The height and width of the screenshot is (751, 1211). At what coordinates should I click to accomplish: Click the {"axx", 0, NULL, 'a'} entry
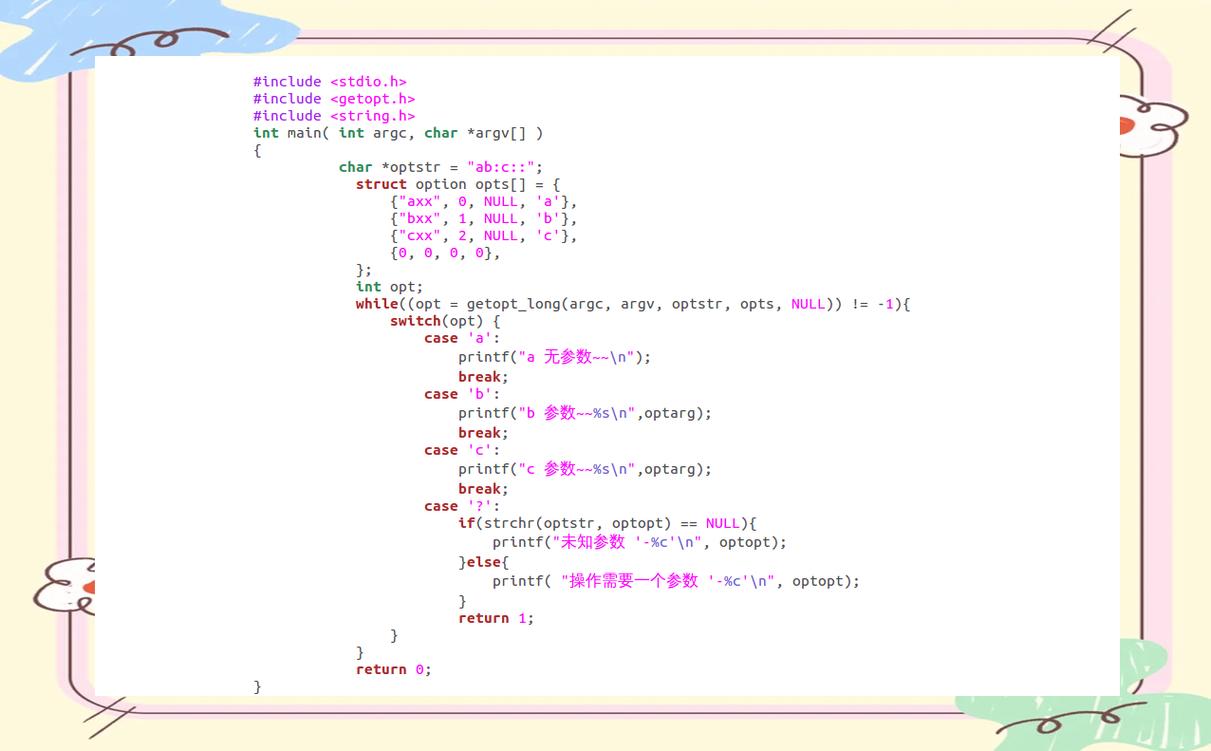tap(483, 202)
